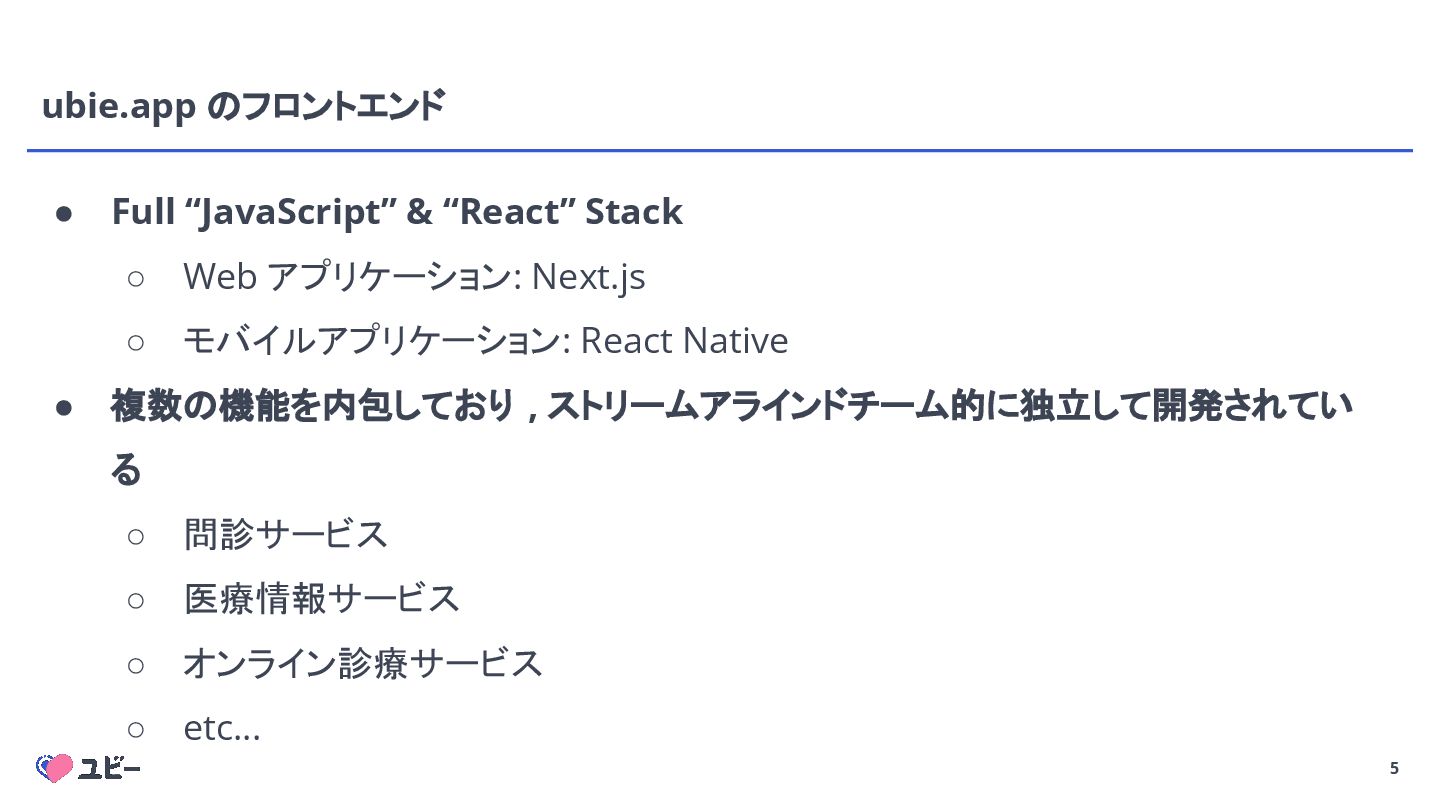This screenshot has height=810, width=1440.
Task: Click the 'Full "JavaScript" & "React" Stack' heading
Action: (x=397, y=212)
